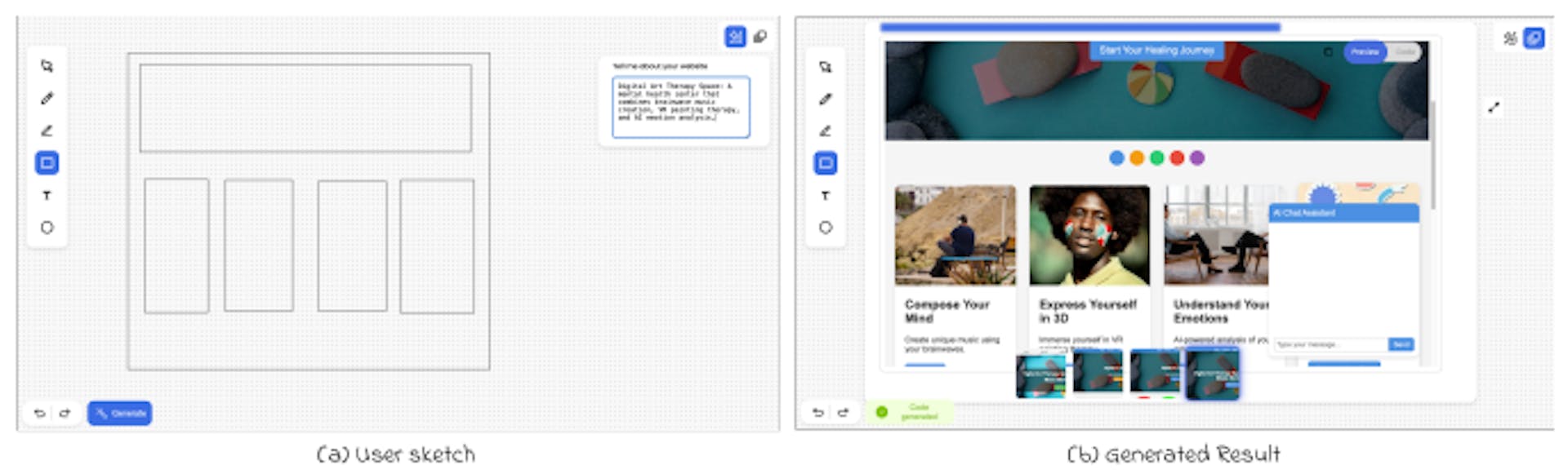Image resolution: width=1568 pixels, height=474 pixels.
Task: Click the website description text box
Action: (x=681, y=107)
